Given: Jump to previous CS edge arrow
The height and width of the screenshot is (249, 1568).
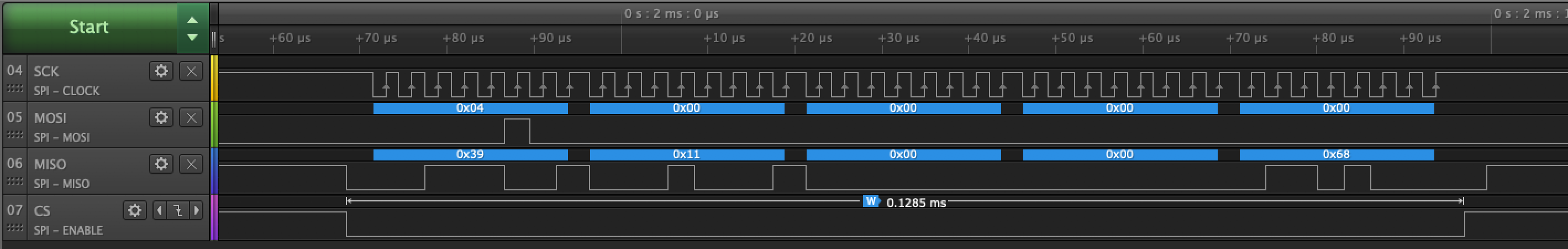Looking at the screenshot, I should point(160,210).
